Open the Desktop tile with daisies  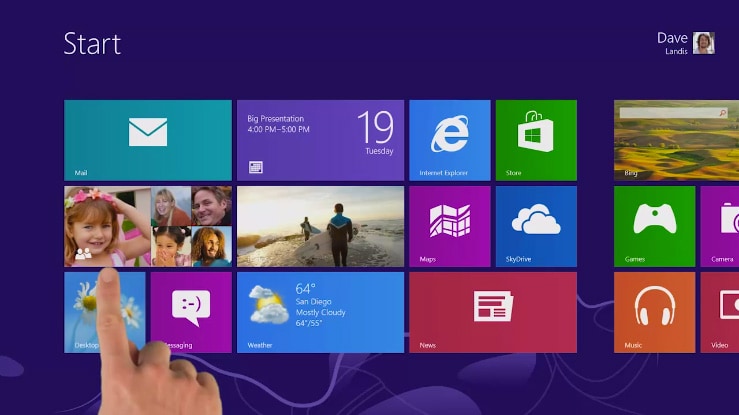[105, 312]
